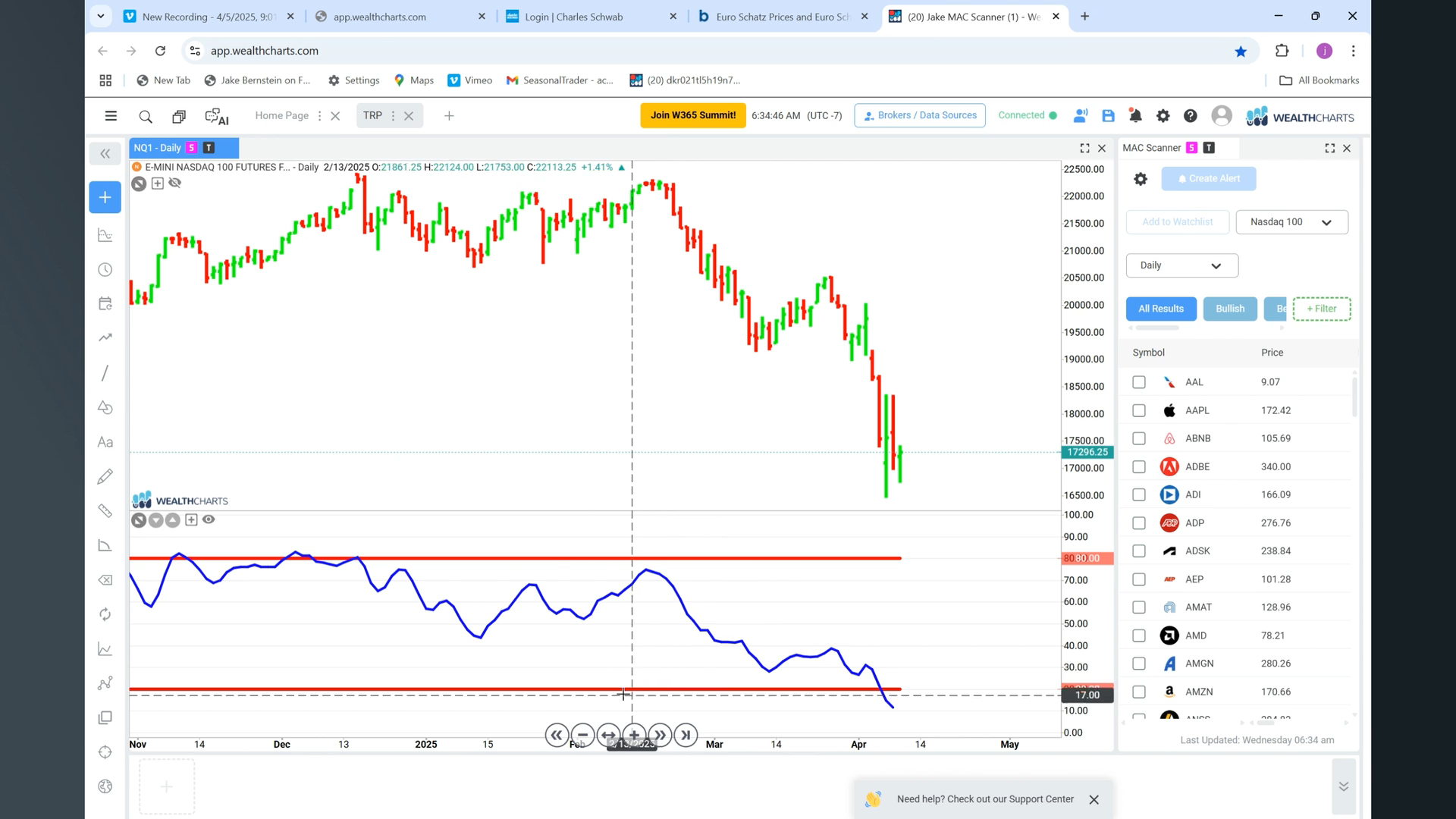The height and width of the screenshot is (819, 1456).
Task: Click Add to Watchlist button
Action: tap(1178, 222)
